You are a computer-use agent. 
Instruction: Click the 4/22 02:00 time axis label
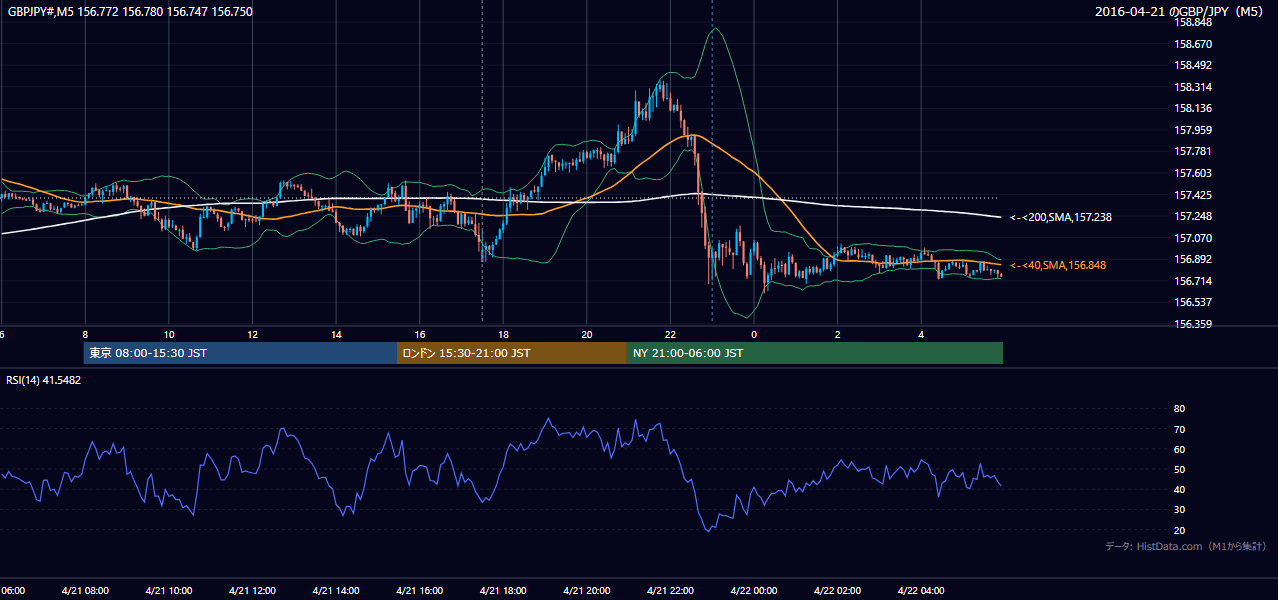[x=838, y=590]
